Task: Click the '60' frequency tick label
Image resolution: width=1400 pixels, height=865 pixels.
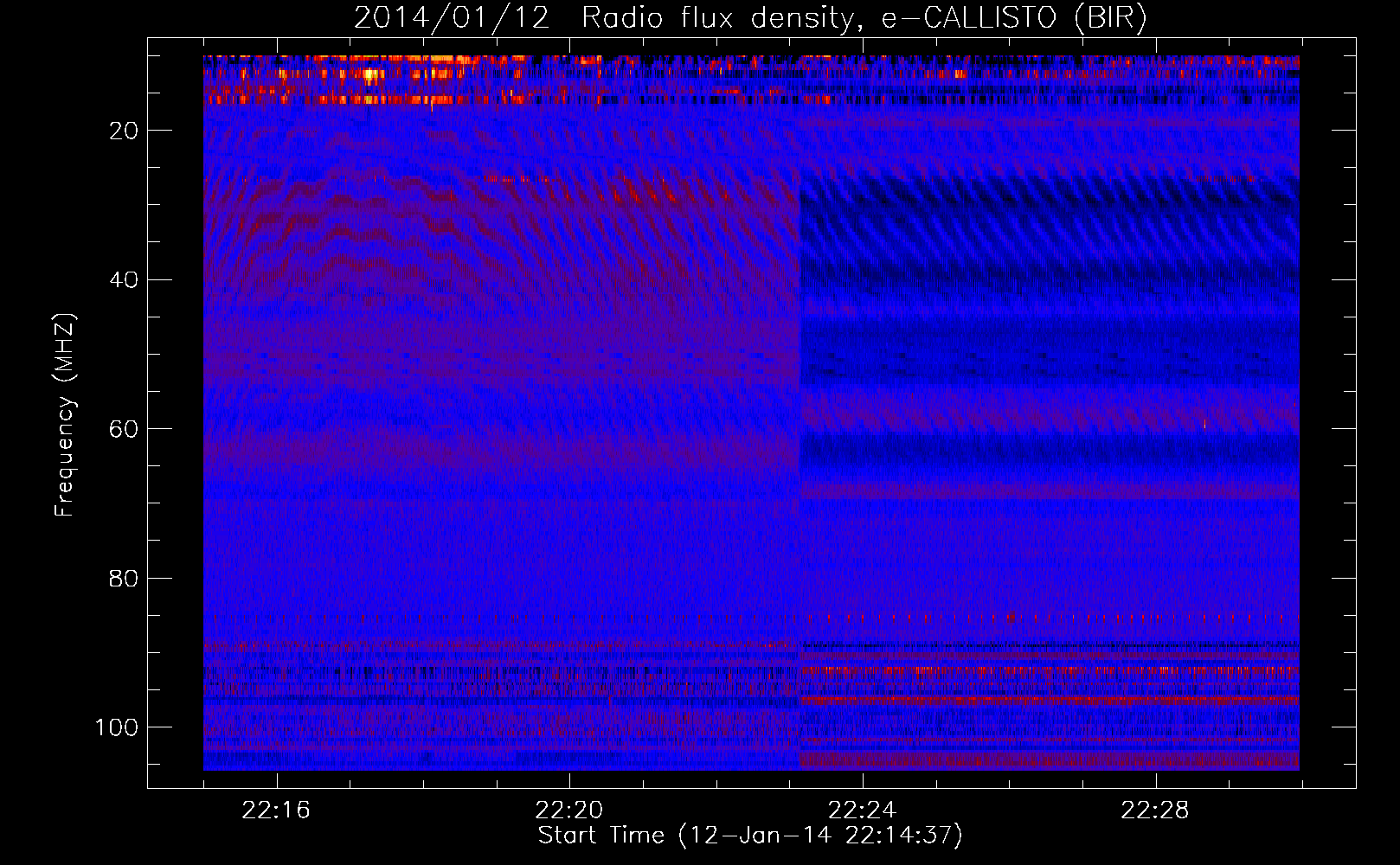Action: (125, 429)
